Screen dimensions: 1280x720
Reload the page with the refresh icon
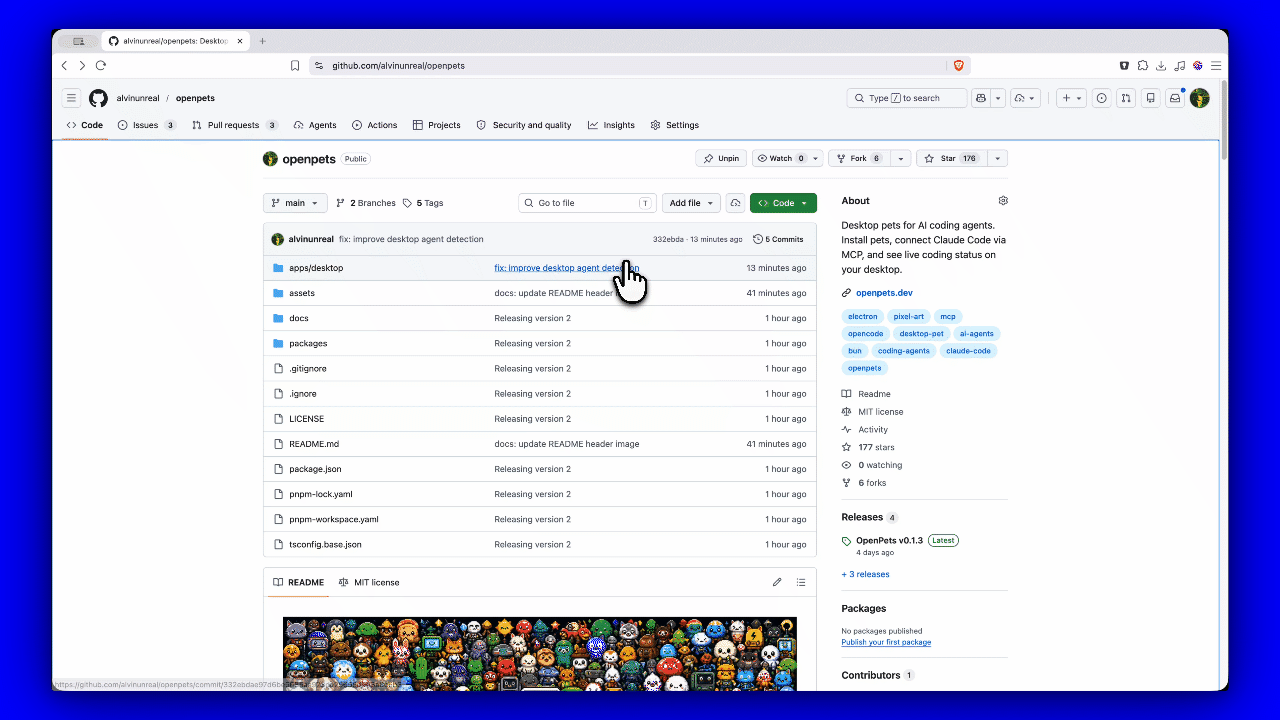(101, 66)
